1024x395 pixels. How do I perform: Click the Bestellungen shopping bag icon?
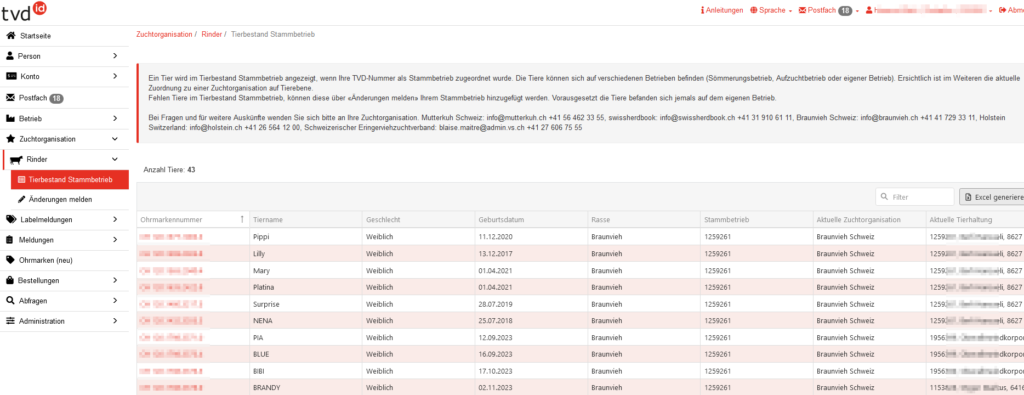10,280
